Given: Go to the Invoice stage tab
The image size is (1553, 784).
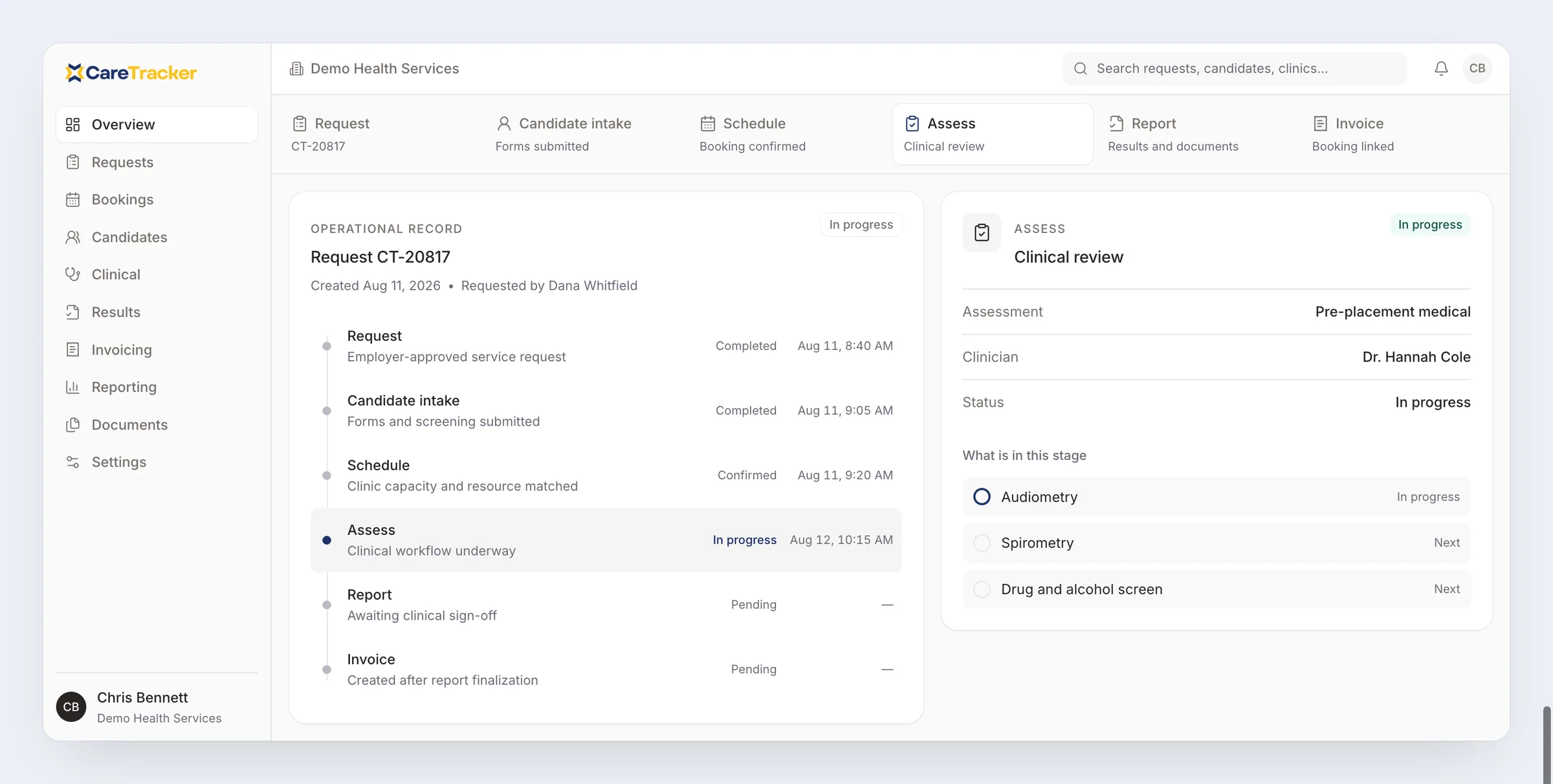Looking at the screenshot, I should tap(1402, 134).
